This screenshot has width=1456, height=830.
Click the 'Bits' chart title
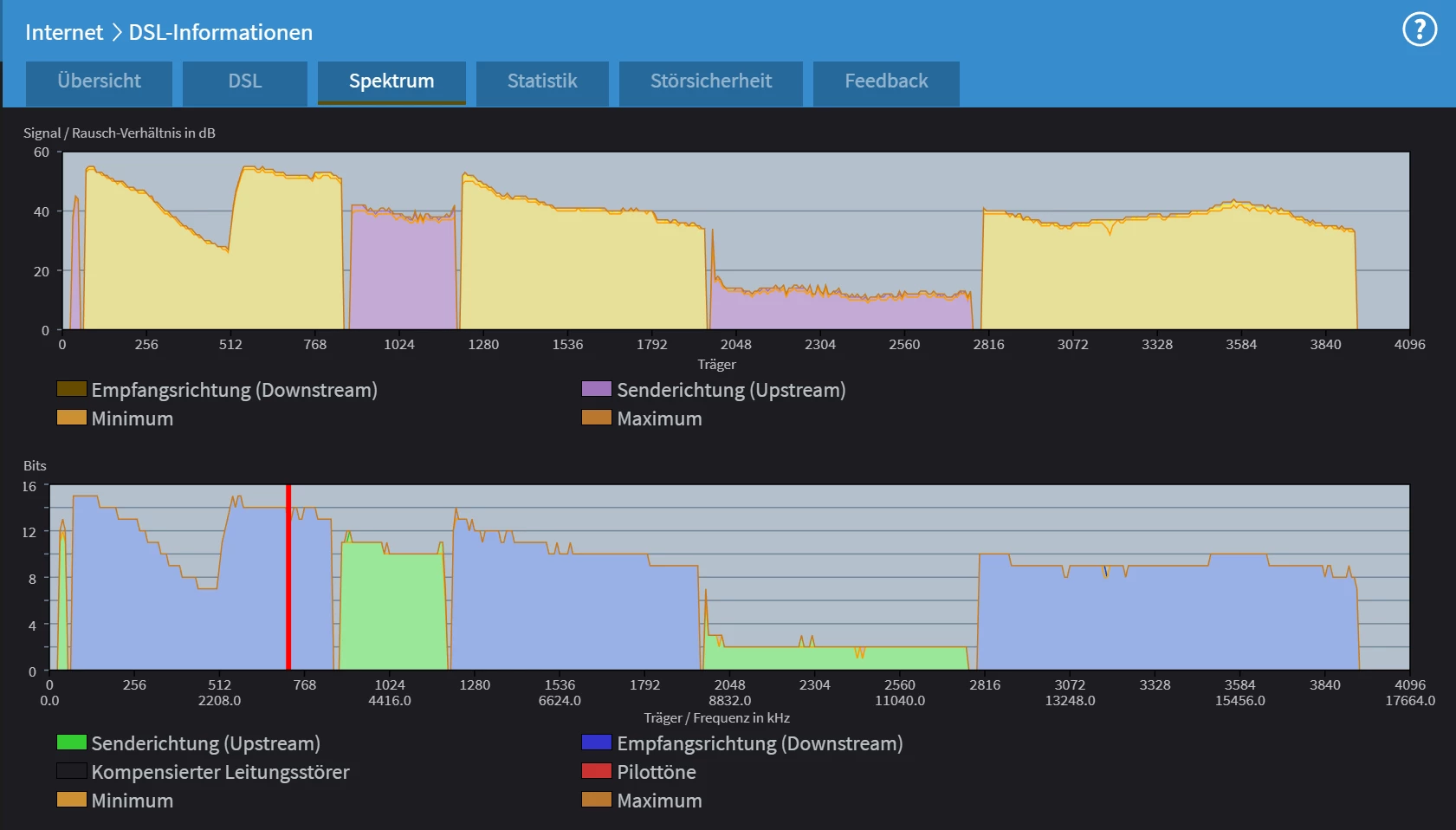pos(35,465)
